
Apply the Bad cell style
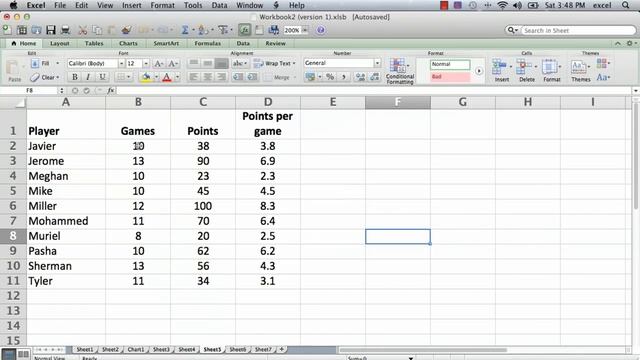[450, 77]
